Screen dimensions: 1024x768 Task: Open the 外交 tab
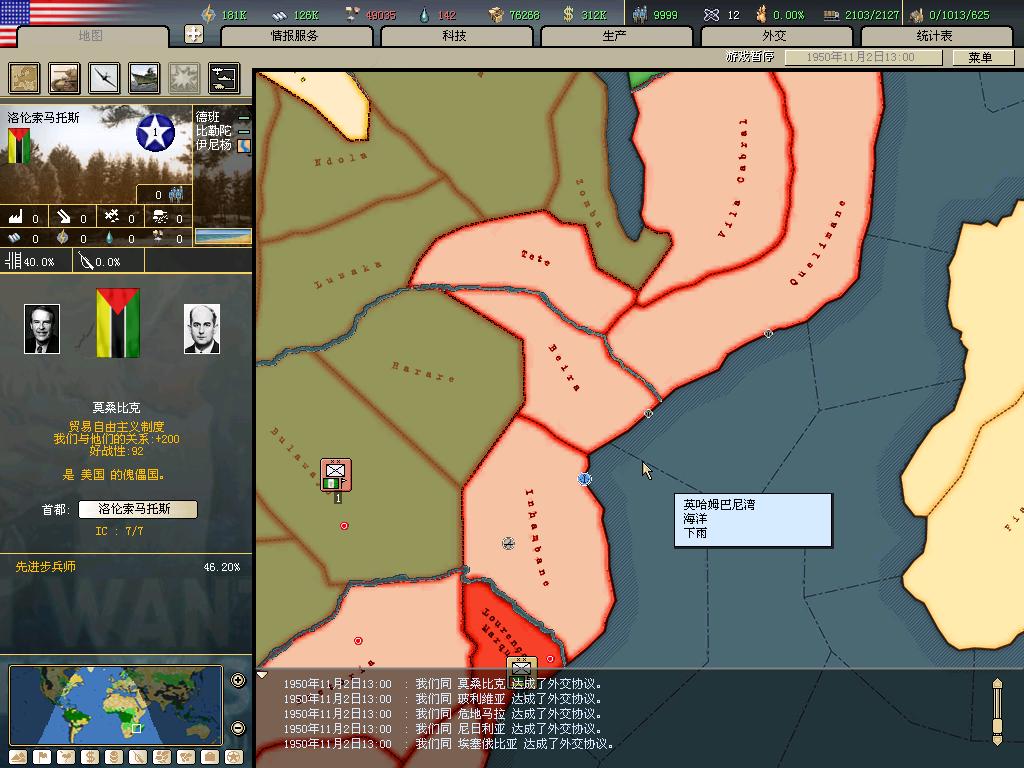click(x=775, y=36)
